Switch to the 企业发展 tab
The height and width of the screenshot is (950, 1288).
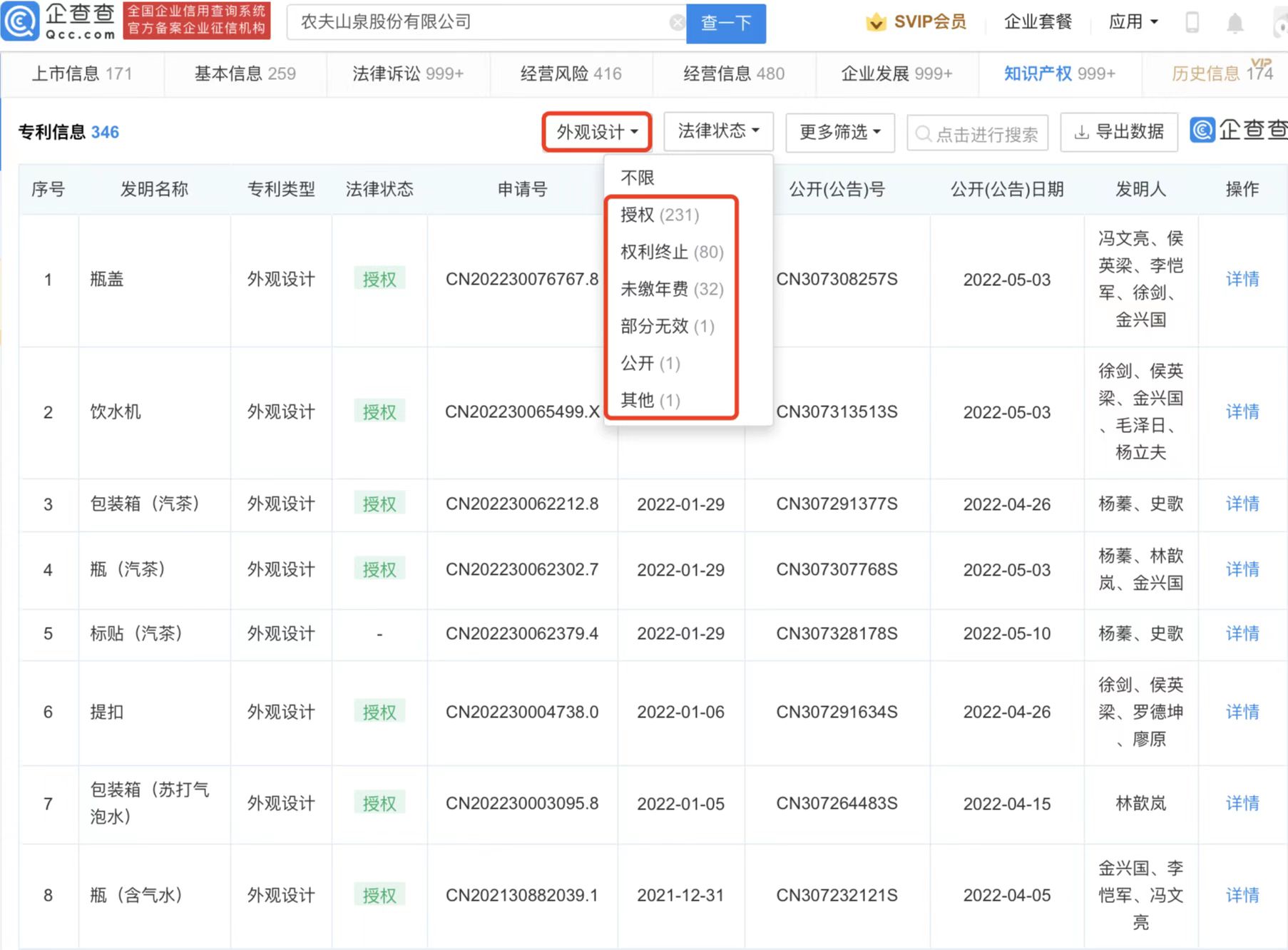[896, 73]
